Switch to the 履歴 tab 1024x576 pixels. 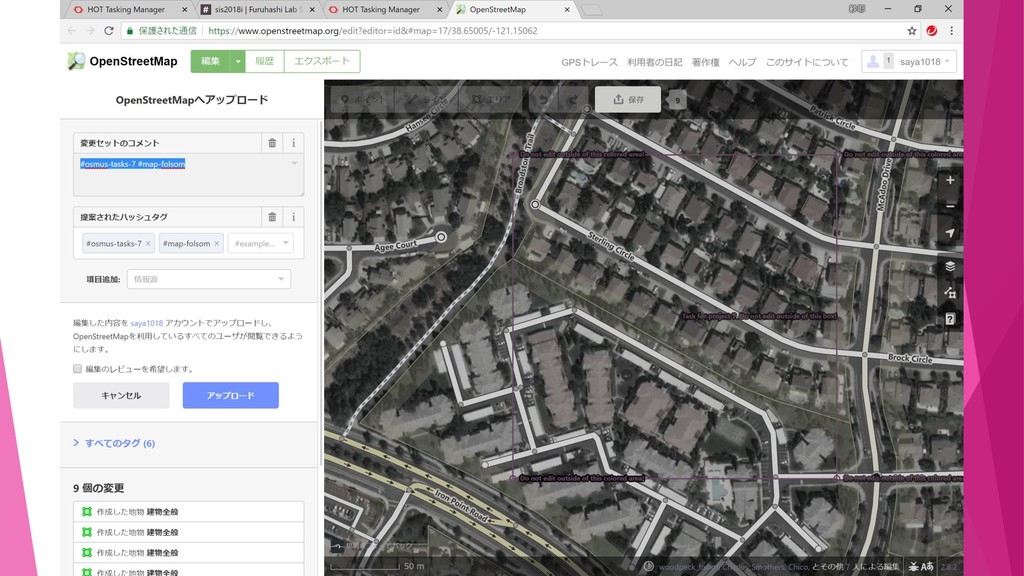[x=264, y=61]
